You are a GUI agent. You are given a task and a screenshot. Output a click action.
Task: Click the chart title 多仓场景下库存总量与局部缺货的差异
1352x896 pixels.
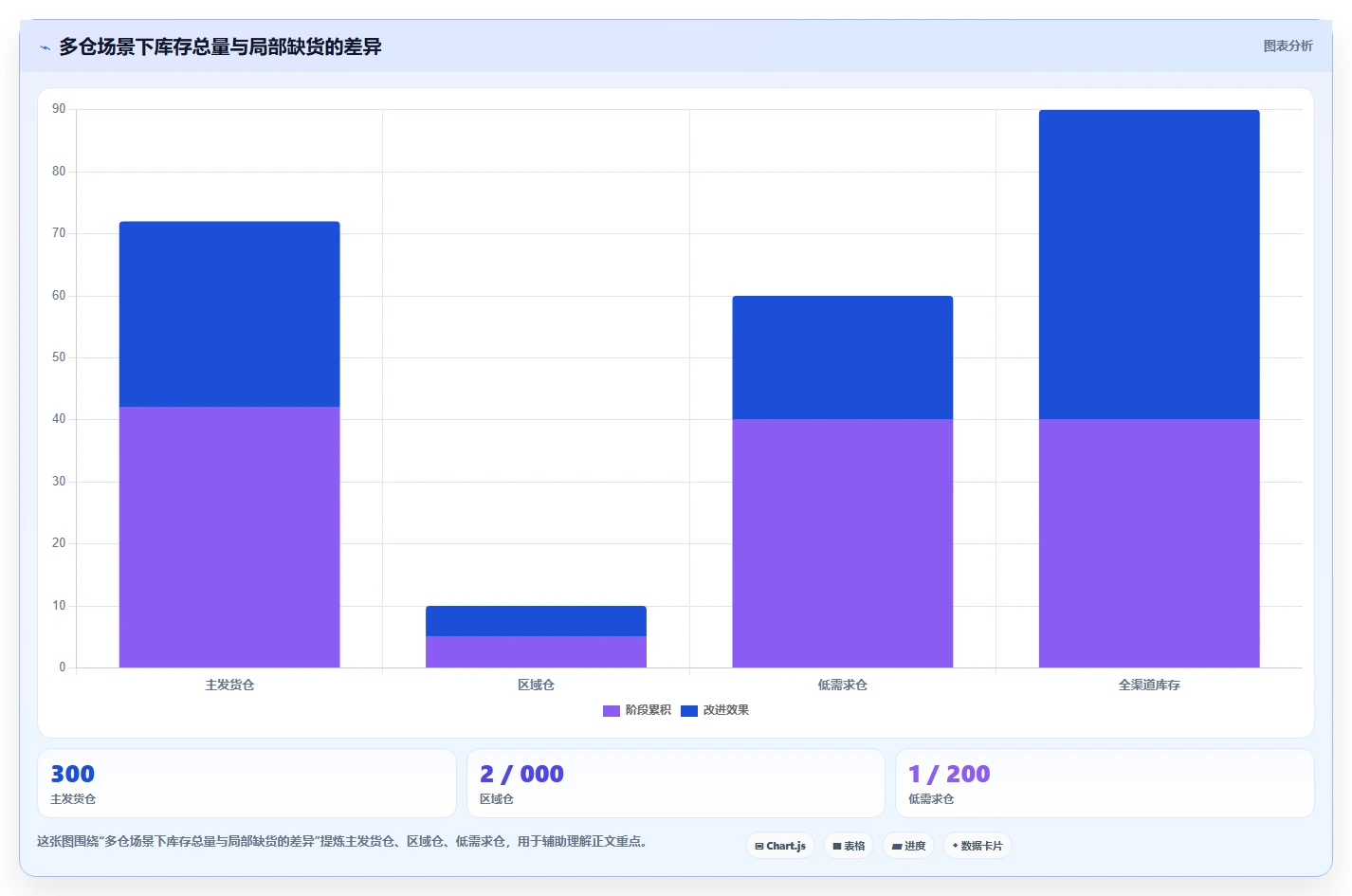tap(220, 46)
